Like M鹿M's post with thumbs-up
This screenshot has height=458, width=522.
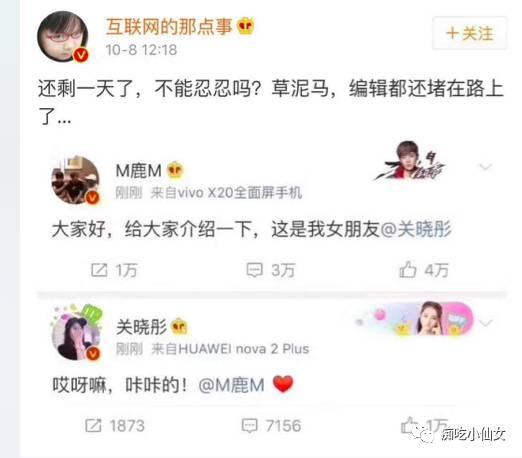point(408,269)
